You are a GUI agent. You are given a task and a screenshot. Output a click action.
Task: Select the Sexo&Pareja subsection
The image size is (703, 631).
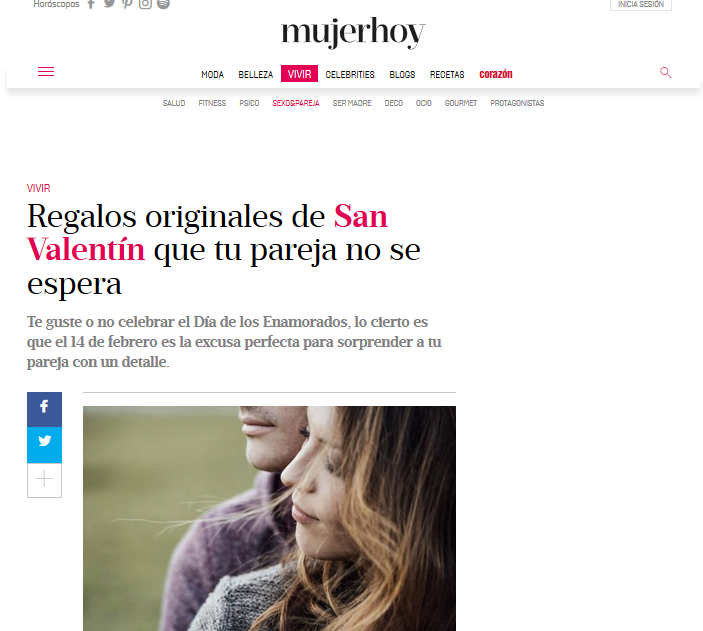[296, 103]
